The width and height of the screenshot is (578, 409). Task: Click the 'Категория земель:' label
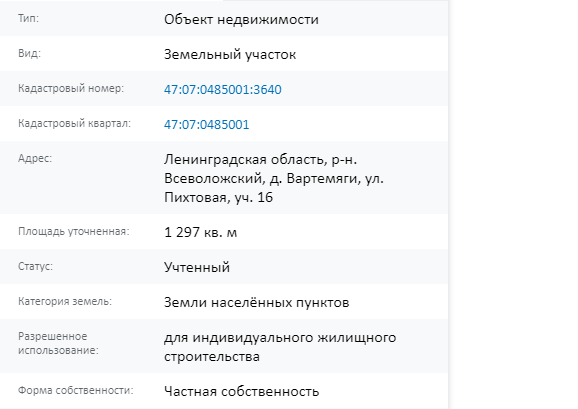coord(65,301)
